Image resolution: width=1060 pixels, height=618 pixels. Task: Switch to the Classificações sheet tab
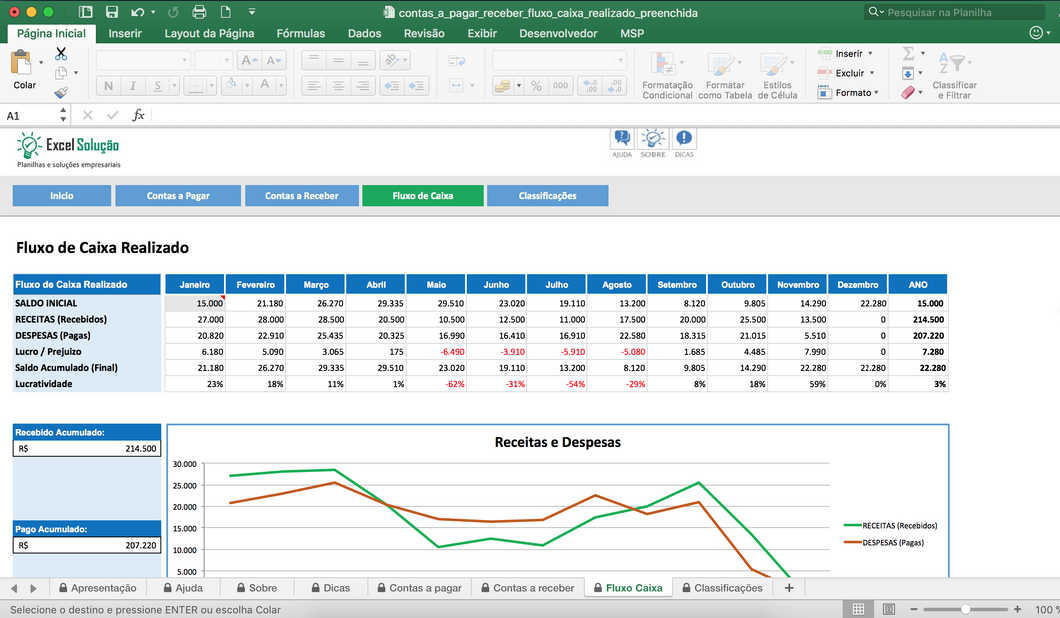point(722,588)
